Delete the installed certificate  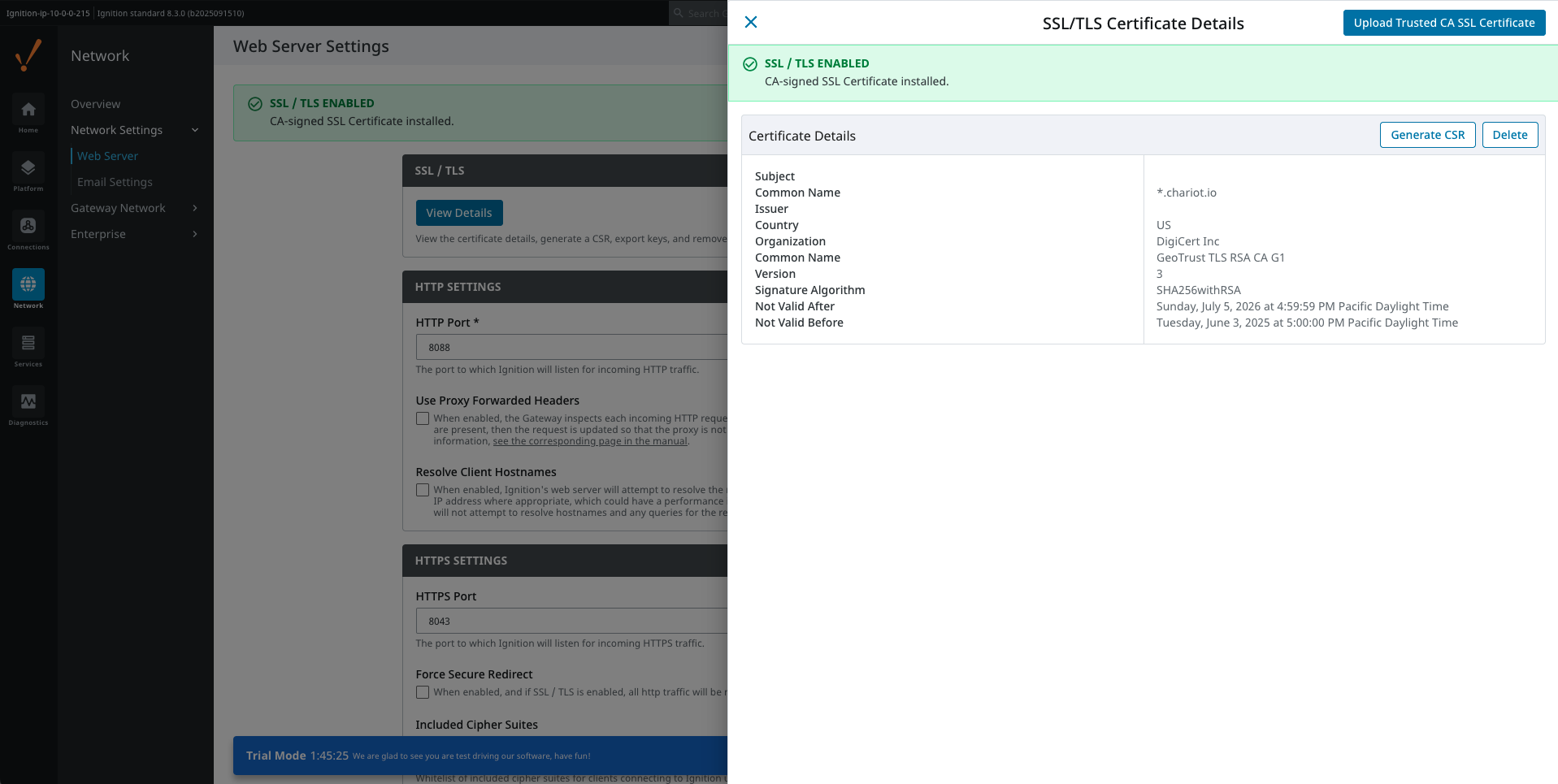(1509, 135)
